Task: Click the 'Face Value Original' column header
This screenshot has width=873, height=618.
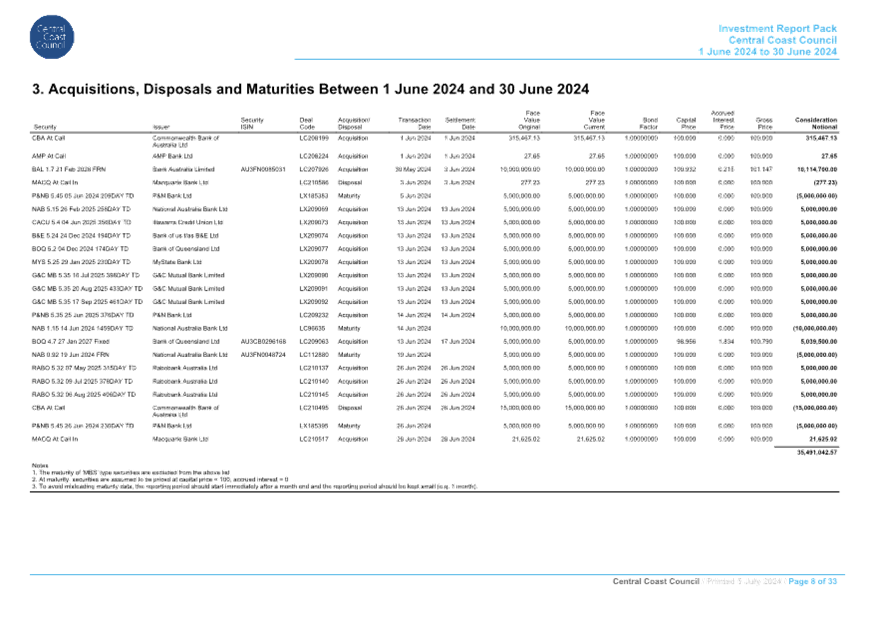Action: tap(529, 120)
